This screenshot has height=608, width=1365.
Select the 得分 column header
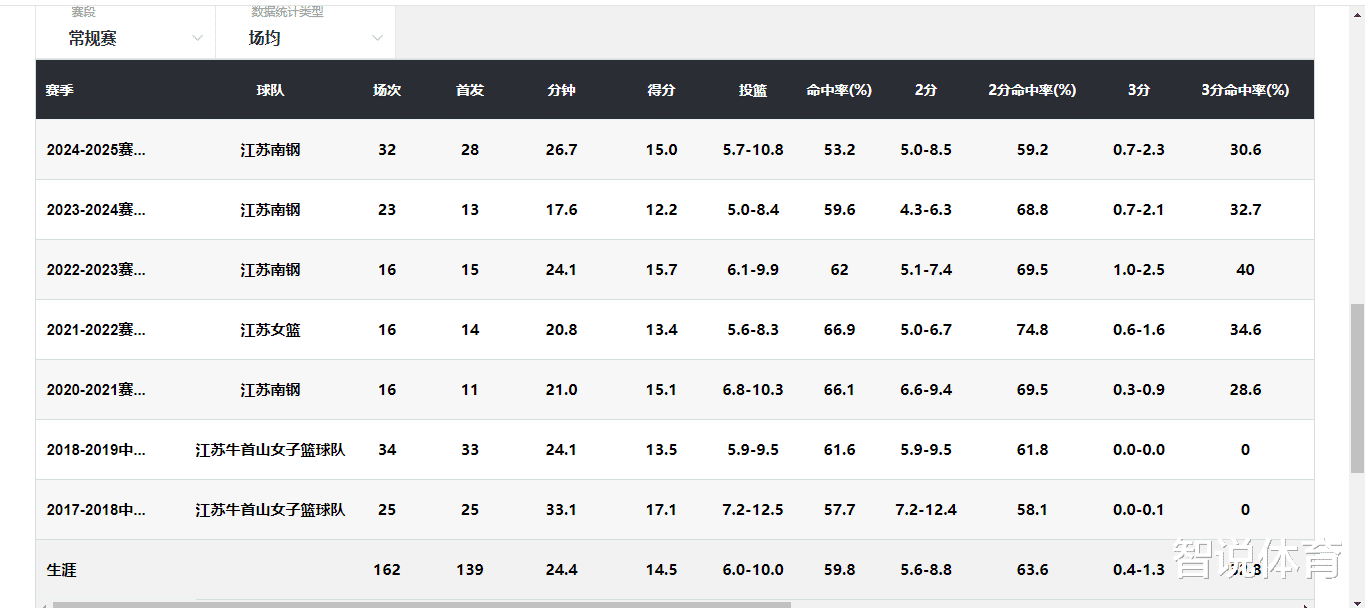(x=661, y=90)
